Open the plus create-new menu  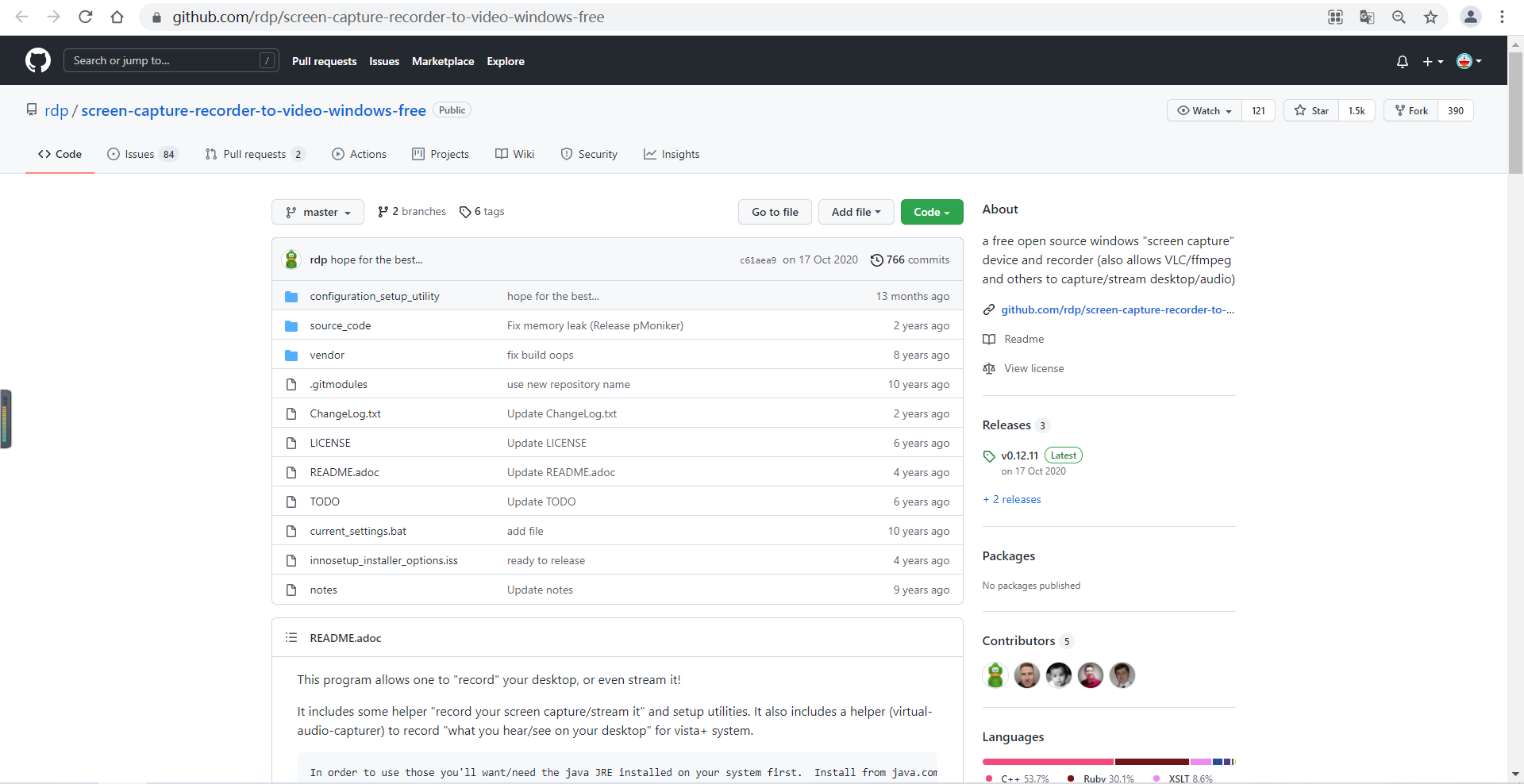(x=1433, y=61)
